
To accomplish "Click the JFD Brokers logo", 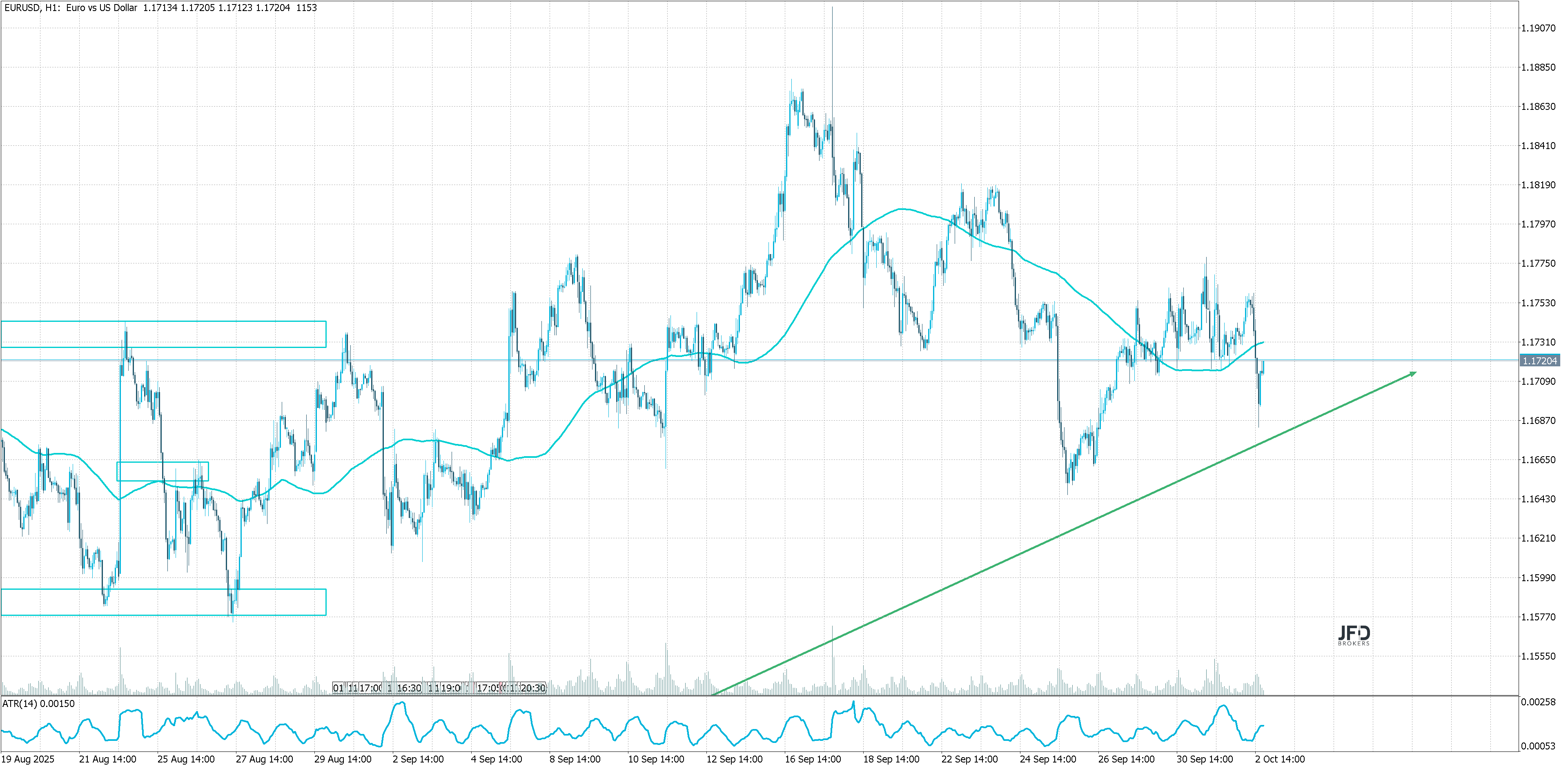I will point(1354,635).
